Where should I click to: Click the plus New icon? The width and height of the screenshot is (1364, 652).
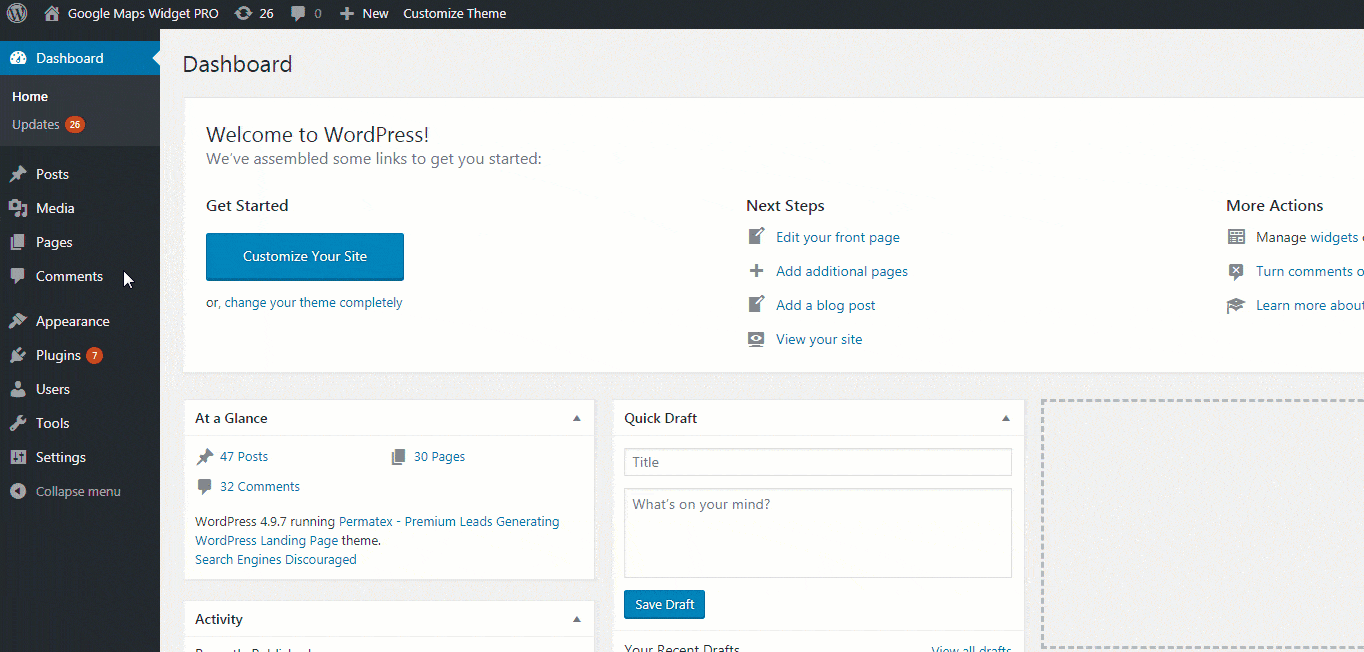tap(346, 14)
